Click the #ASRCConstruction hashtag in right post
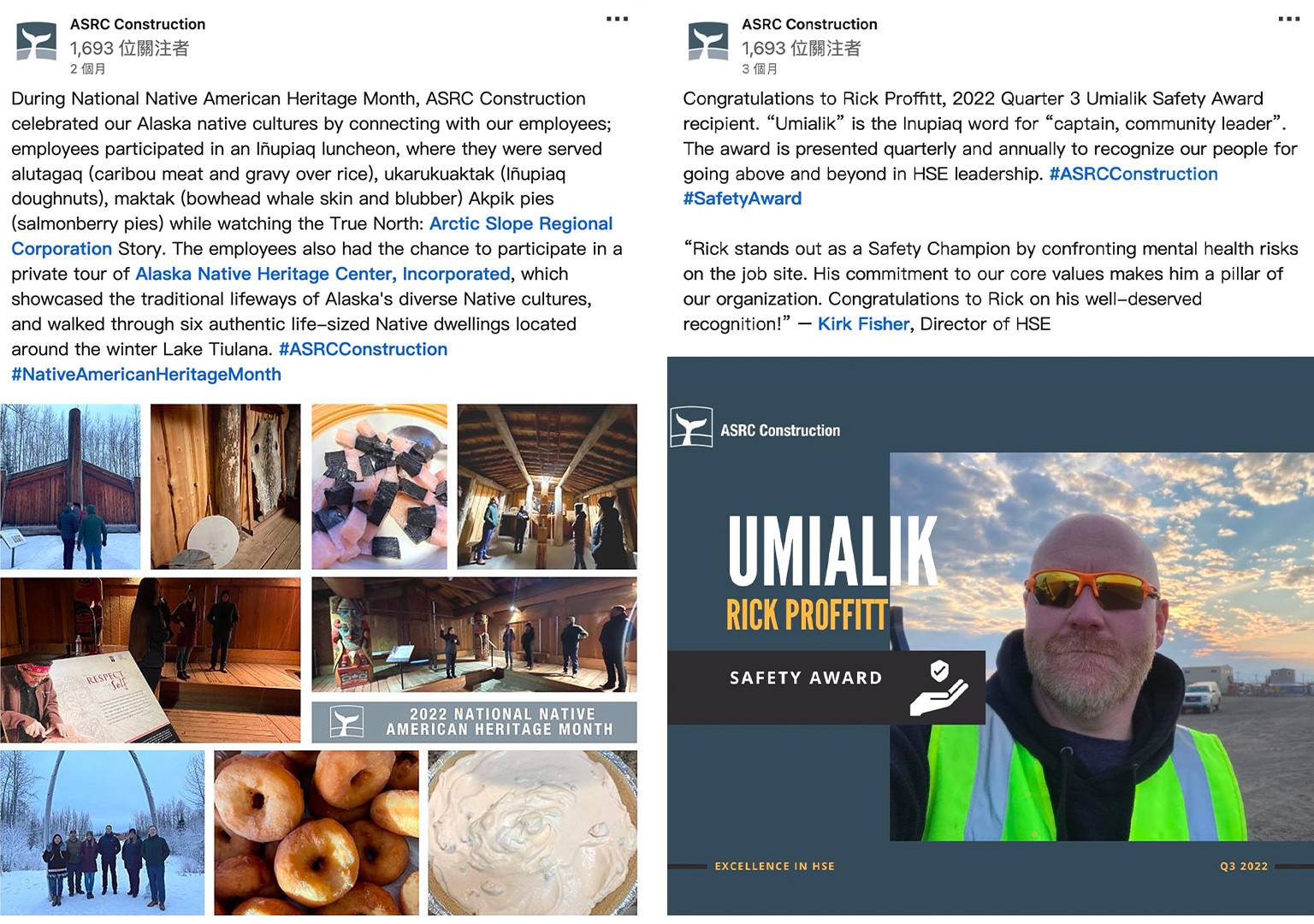 1133,174
